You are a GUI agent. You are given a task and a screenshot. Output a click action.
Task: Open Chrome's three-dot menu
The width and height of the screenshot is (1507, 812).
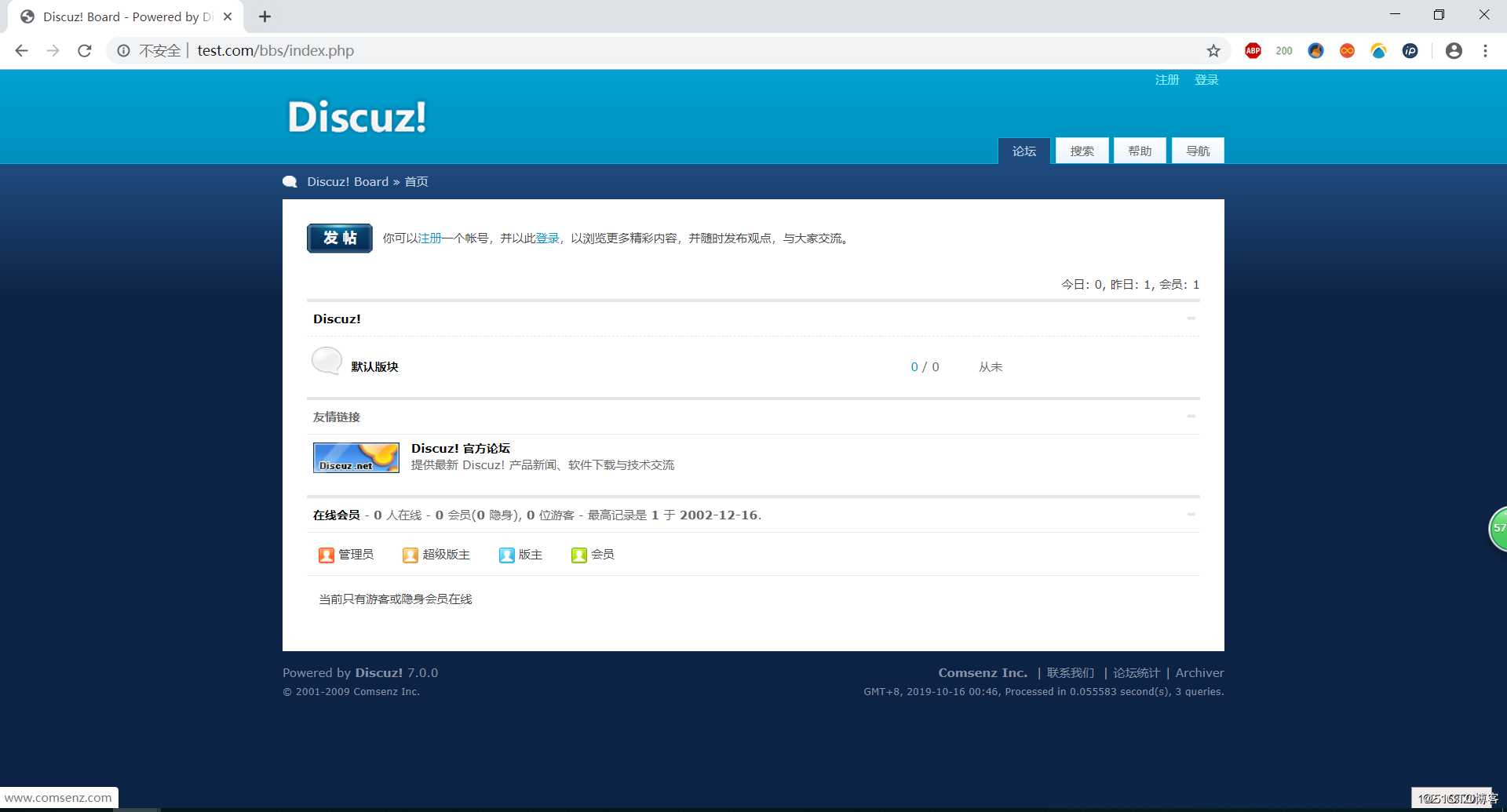click(x=1485, y=50)
